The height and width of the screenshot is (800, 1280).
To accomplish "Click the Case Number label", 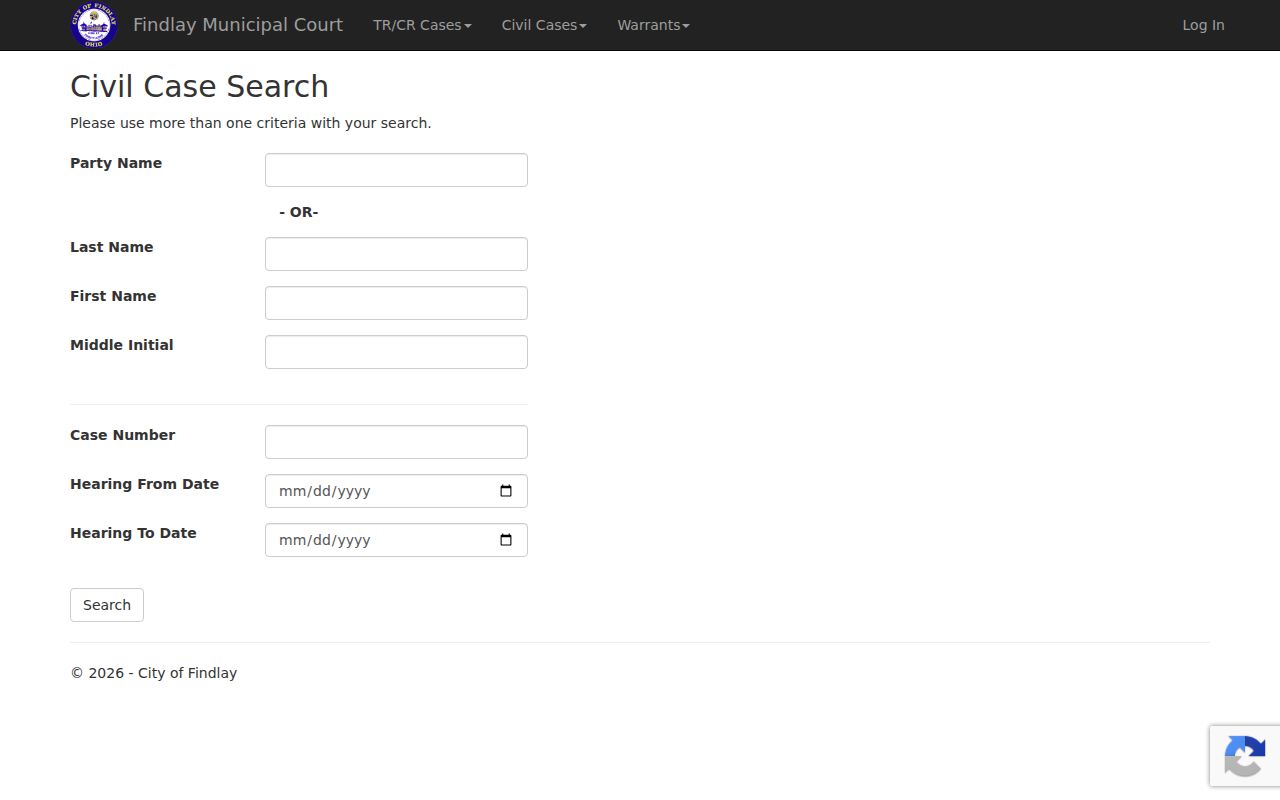I will [x=122, y=435].
